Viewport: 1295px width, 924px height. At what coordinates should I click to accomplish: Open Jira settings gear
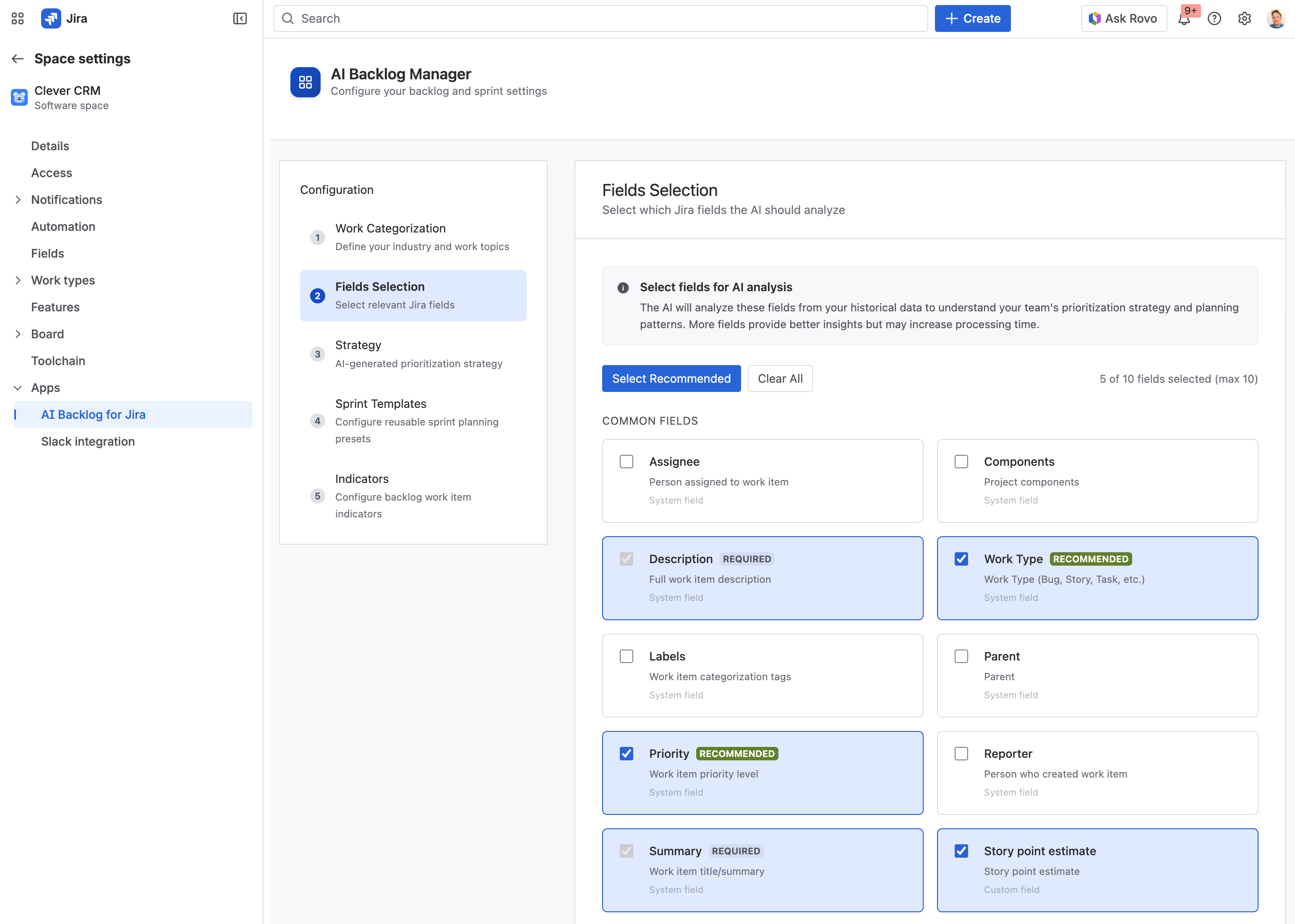[1245, 18]
